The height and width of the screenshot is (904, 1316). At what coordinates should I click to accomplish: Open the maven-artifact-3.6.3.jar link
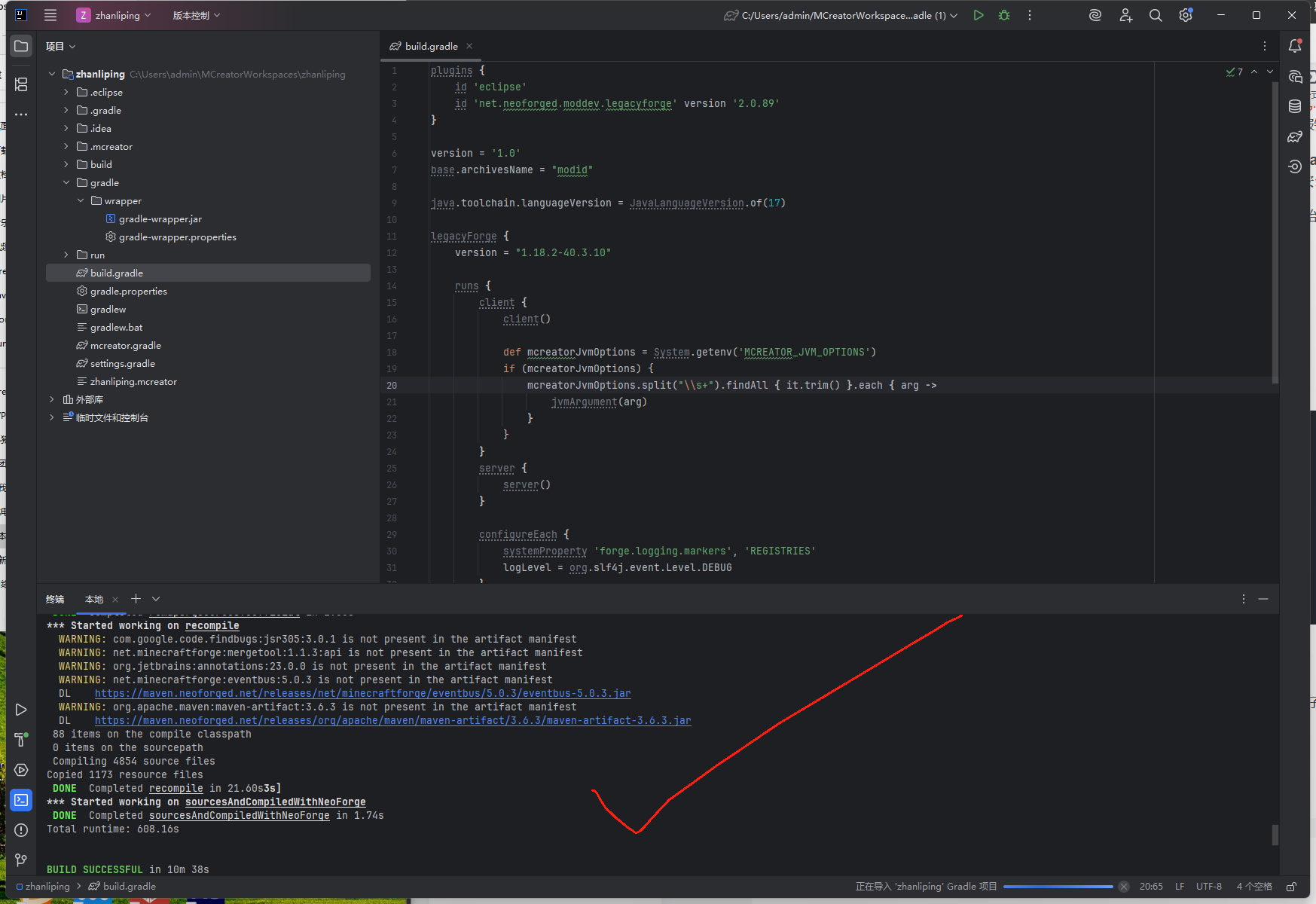click(x=392, y=720)
